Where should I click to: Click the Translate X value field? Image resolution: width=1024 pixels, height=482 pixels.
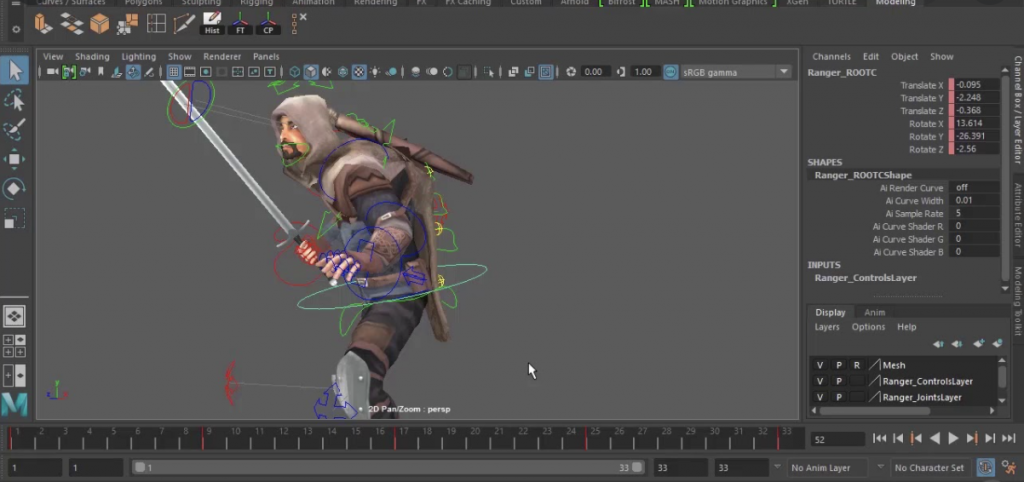[x=974, y=85]
